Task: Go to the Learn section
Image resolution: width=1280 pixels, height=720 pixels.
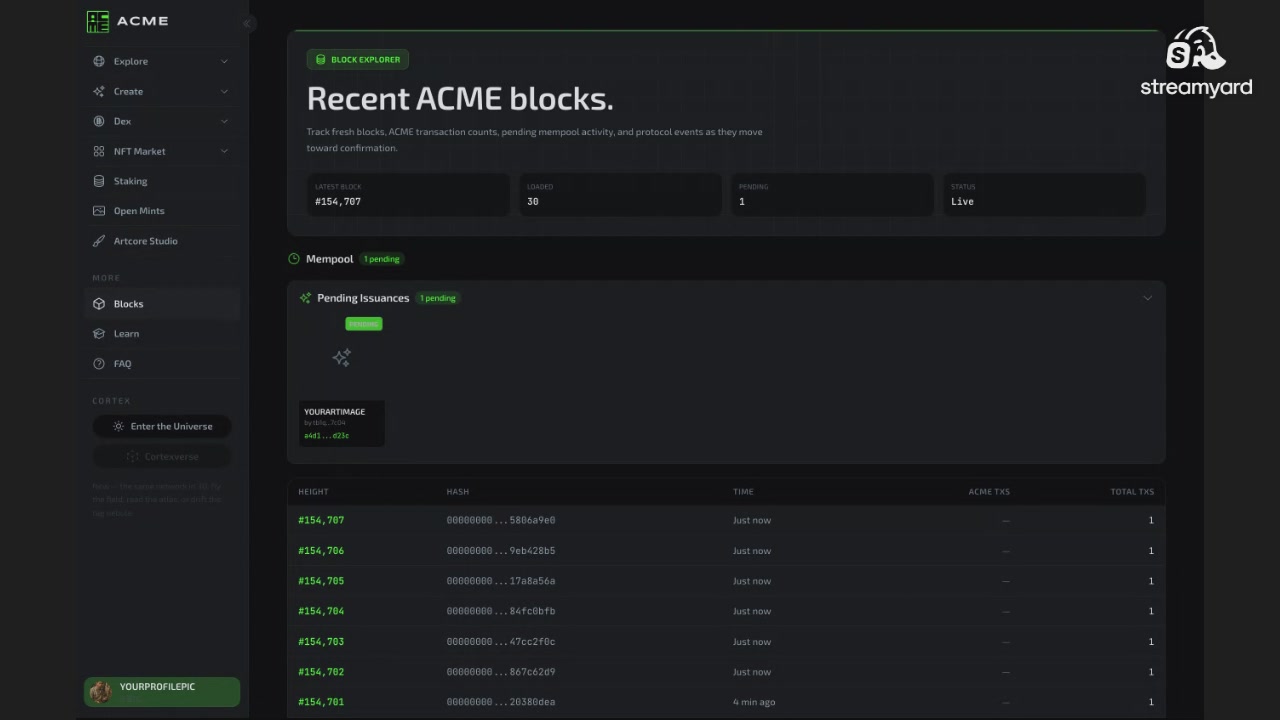Action: [162, 334]
